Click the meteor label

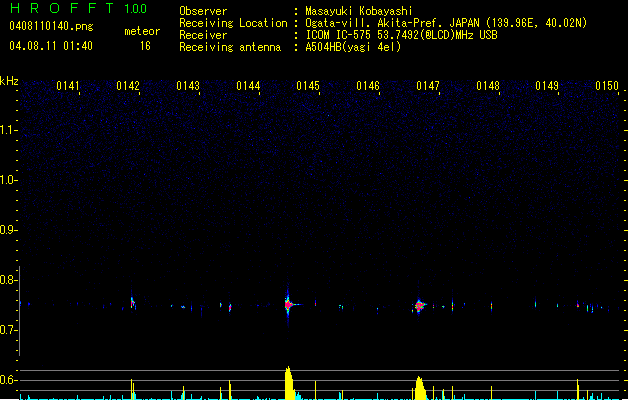coord(142,31)
